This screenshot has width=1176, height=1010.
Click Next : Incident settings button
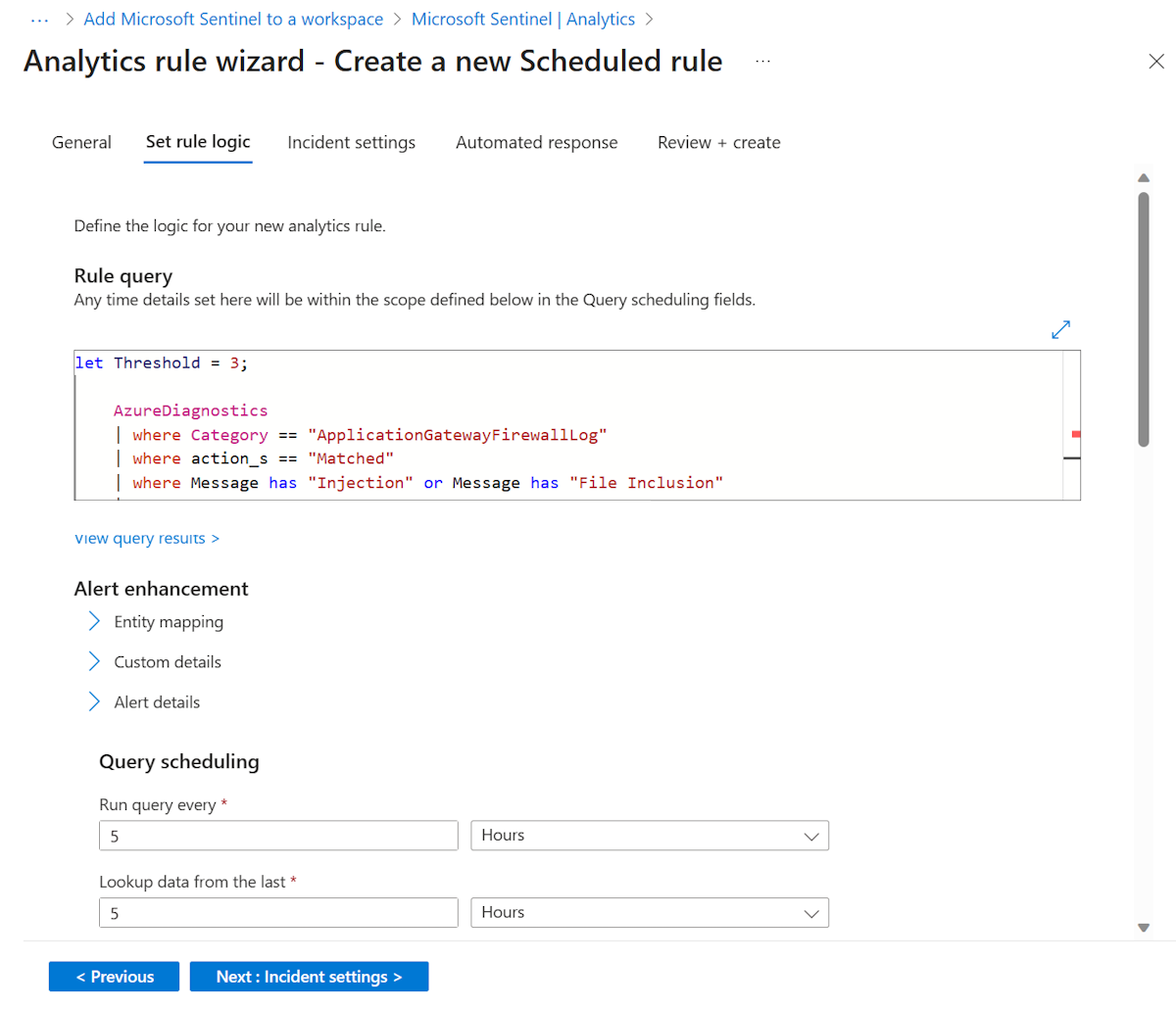point(309,977)
